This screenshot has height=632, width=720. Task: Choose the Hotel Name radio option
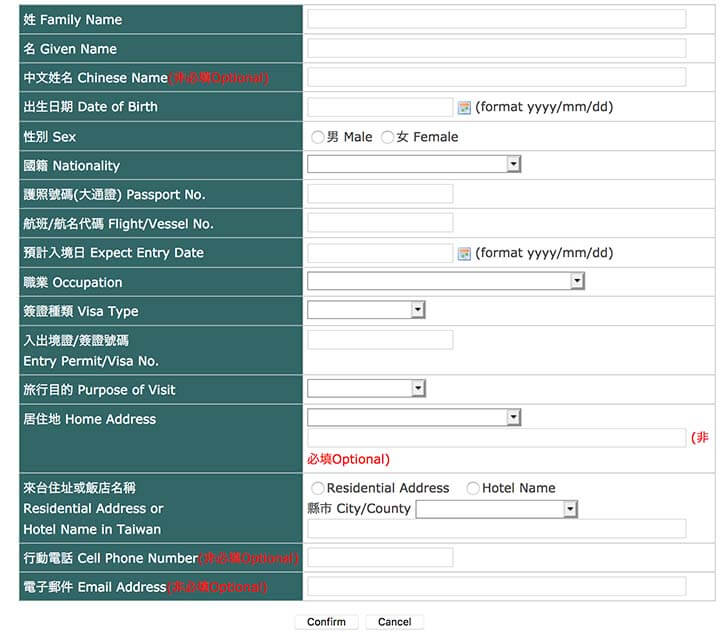point(472,488)
